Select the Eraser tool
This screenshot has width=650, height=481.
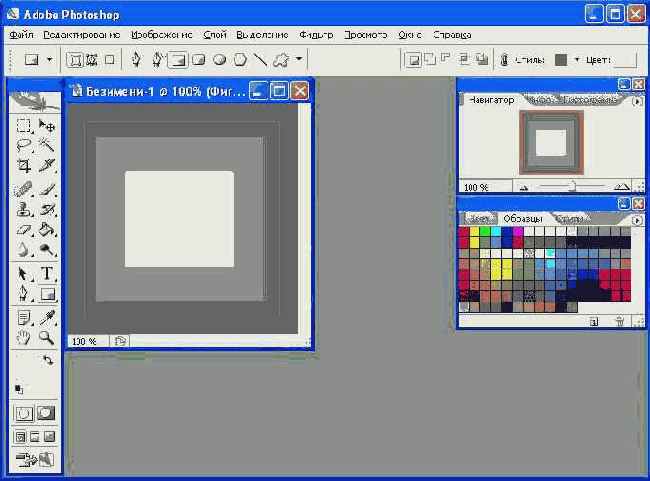point(23,229)
